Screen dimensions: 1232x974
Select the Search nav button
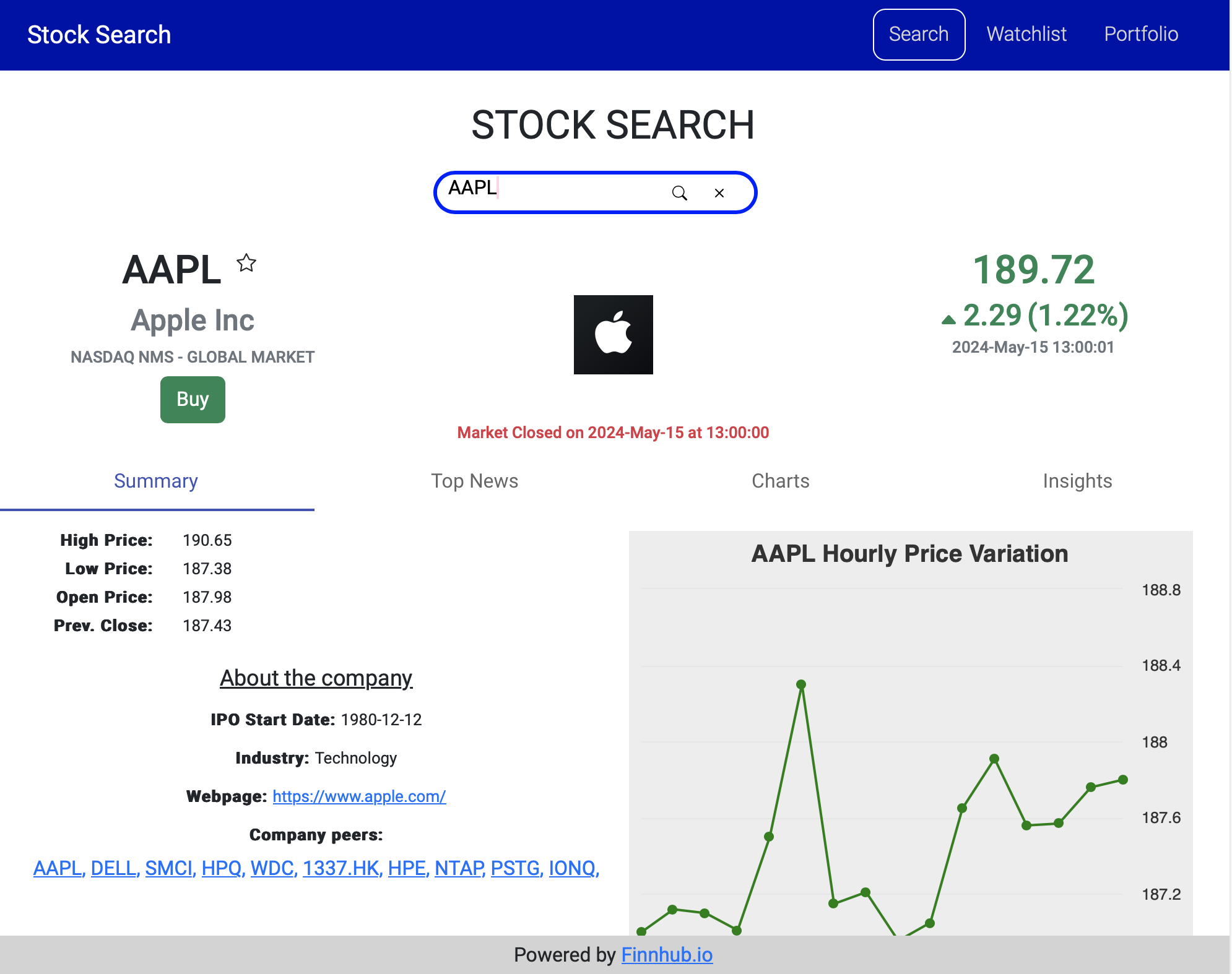(x=919, y=34)
